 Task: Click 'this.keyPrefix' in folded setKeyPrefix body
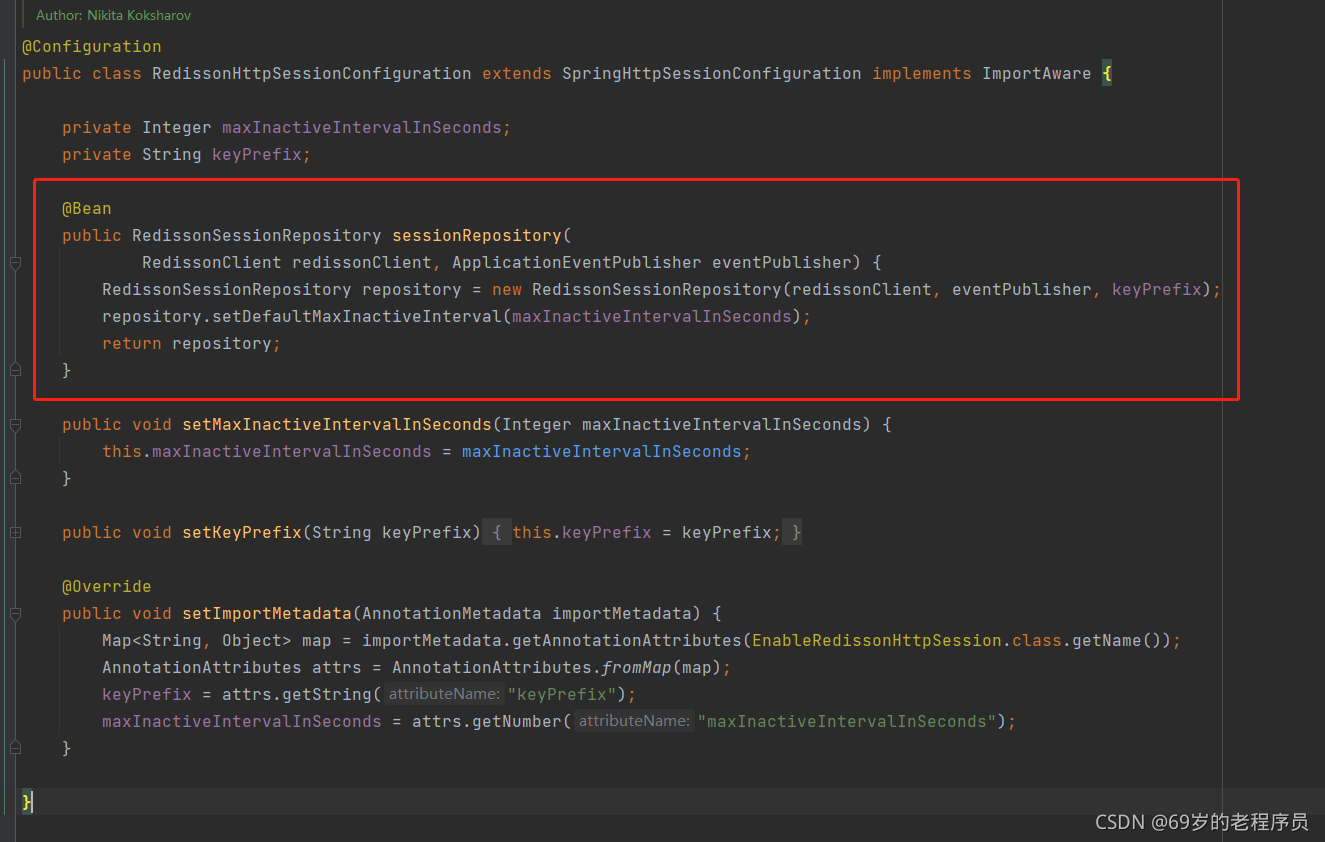coord(582,533)
